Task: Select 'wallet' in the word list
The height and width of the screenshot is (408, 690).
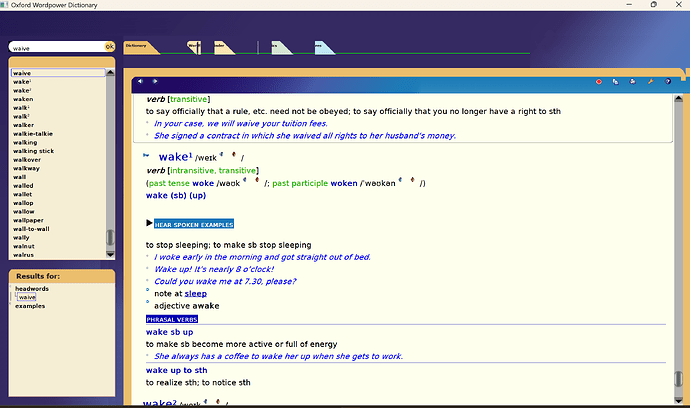Action: tap(22, 194)
